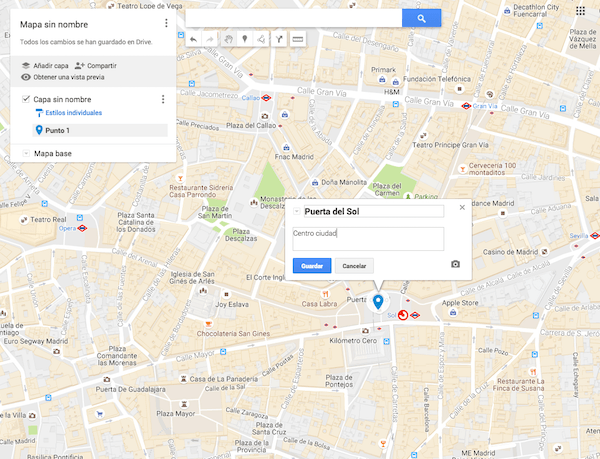Click the Kilómetro Cero camera icon

(365, 331)
